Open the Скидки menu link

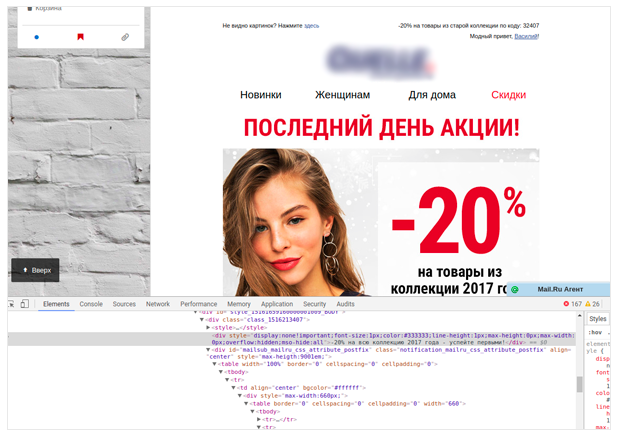pos(509,95)
